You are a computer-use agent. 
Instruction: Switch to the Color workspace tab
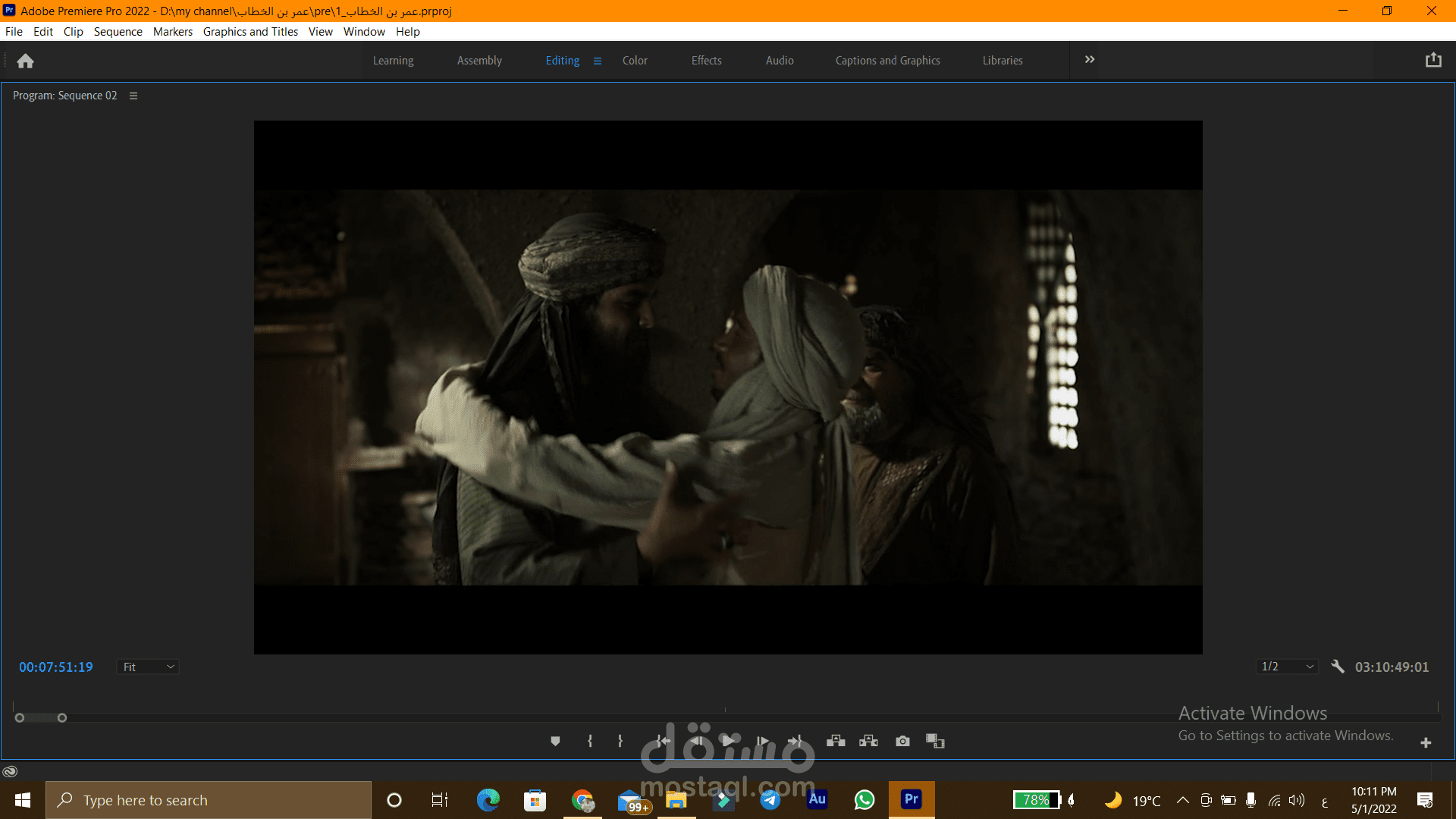tap(635, 61)
